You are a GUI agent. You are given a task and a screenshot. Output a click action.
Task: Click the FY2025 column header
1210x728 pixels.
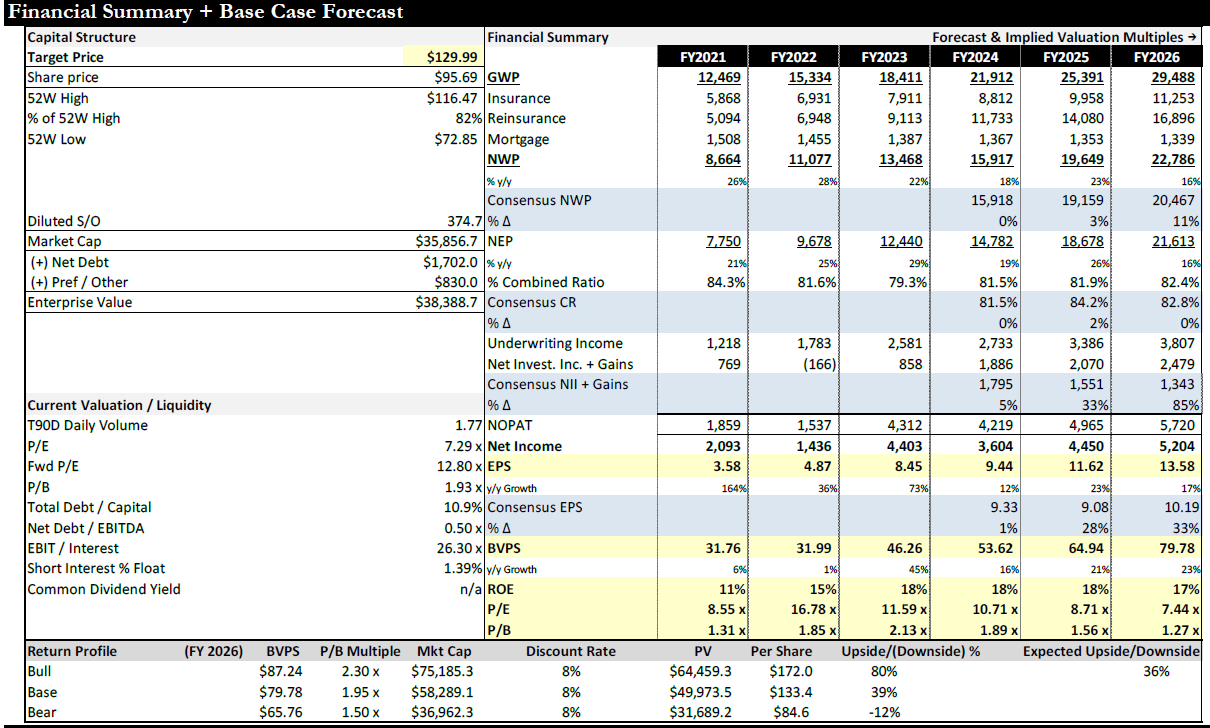coord(1066,57)
